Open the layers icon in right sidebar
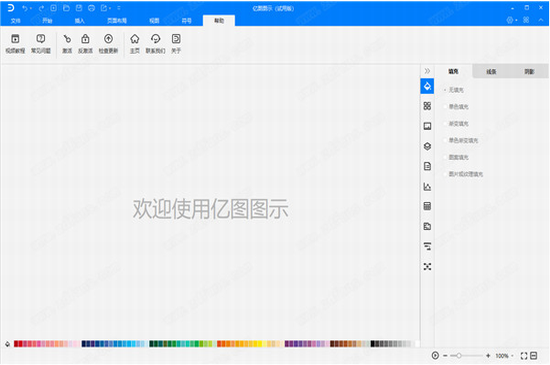 tap(427, 146)
